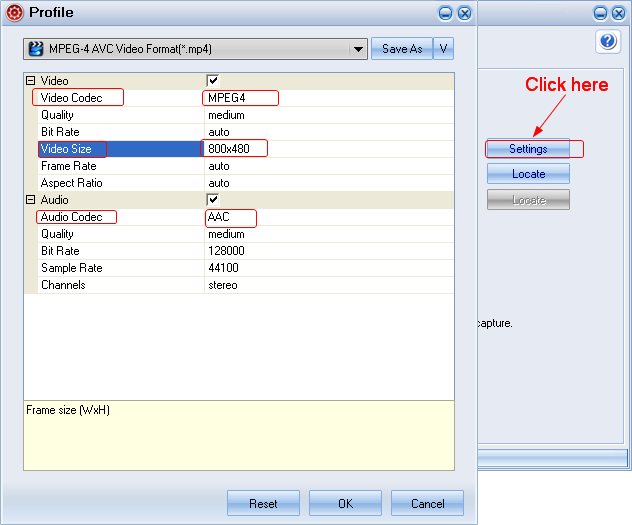The width and height of the screenshot is (632, 525).
Task: Click the red Profile gear icon in title bar
Action: [15, 13]
